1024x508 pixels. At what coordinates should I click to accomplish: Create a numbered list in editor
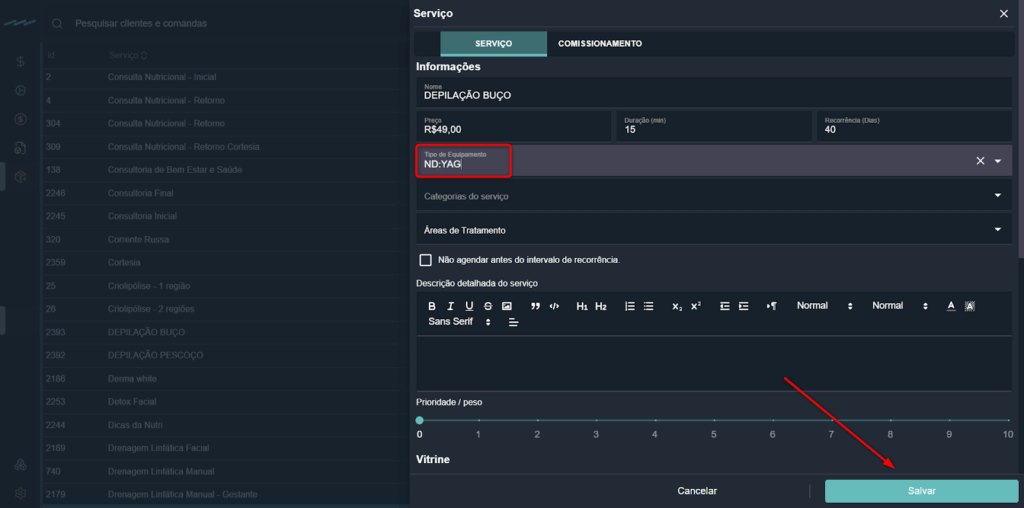coord(630,306)
